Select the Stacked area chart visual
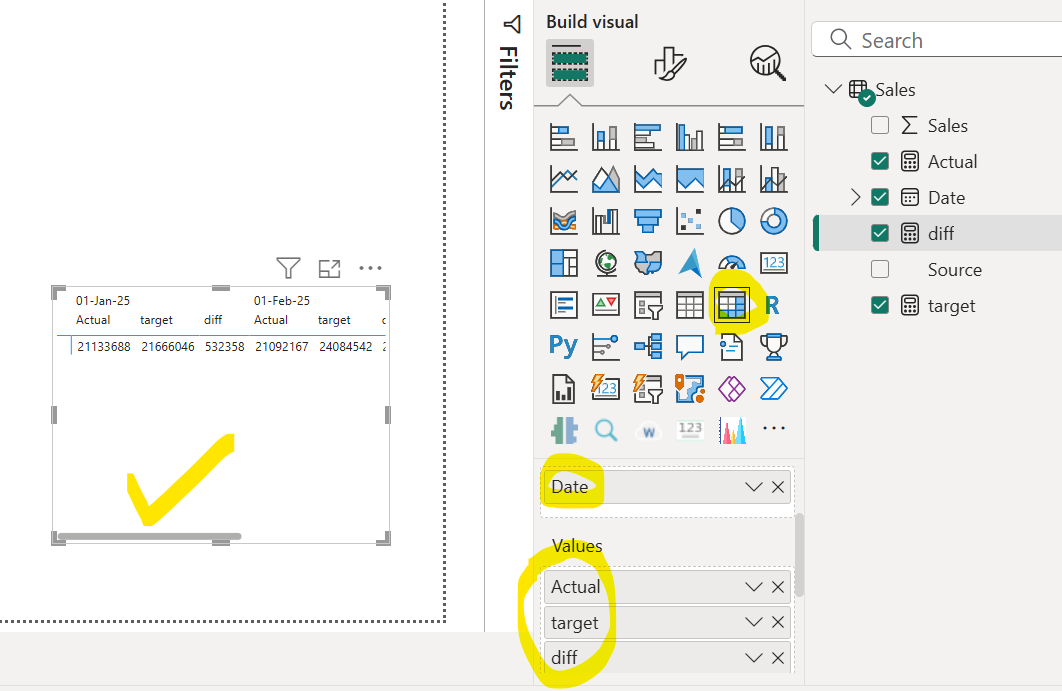 [x=647, y=180]
